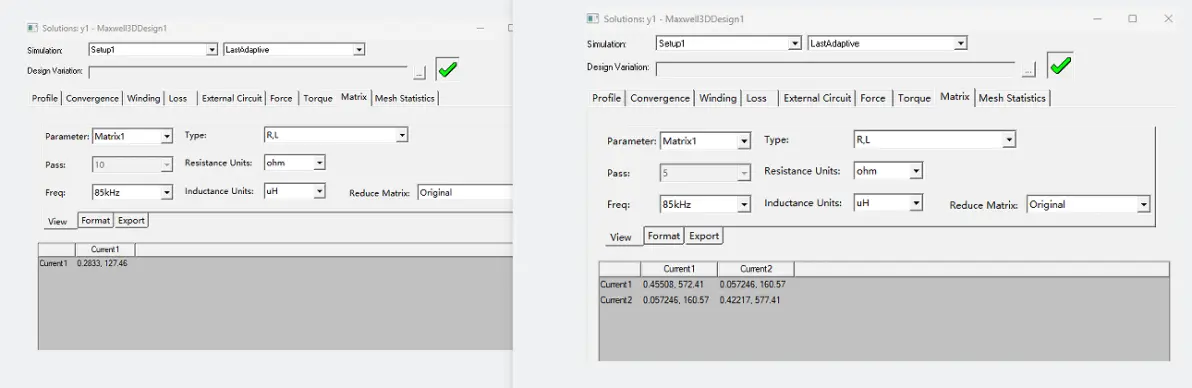Viewport: 1192px width, 388px height.
Task: Click green checkmark icon in right Solutions window
Action: click(1060, 65)
